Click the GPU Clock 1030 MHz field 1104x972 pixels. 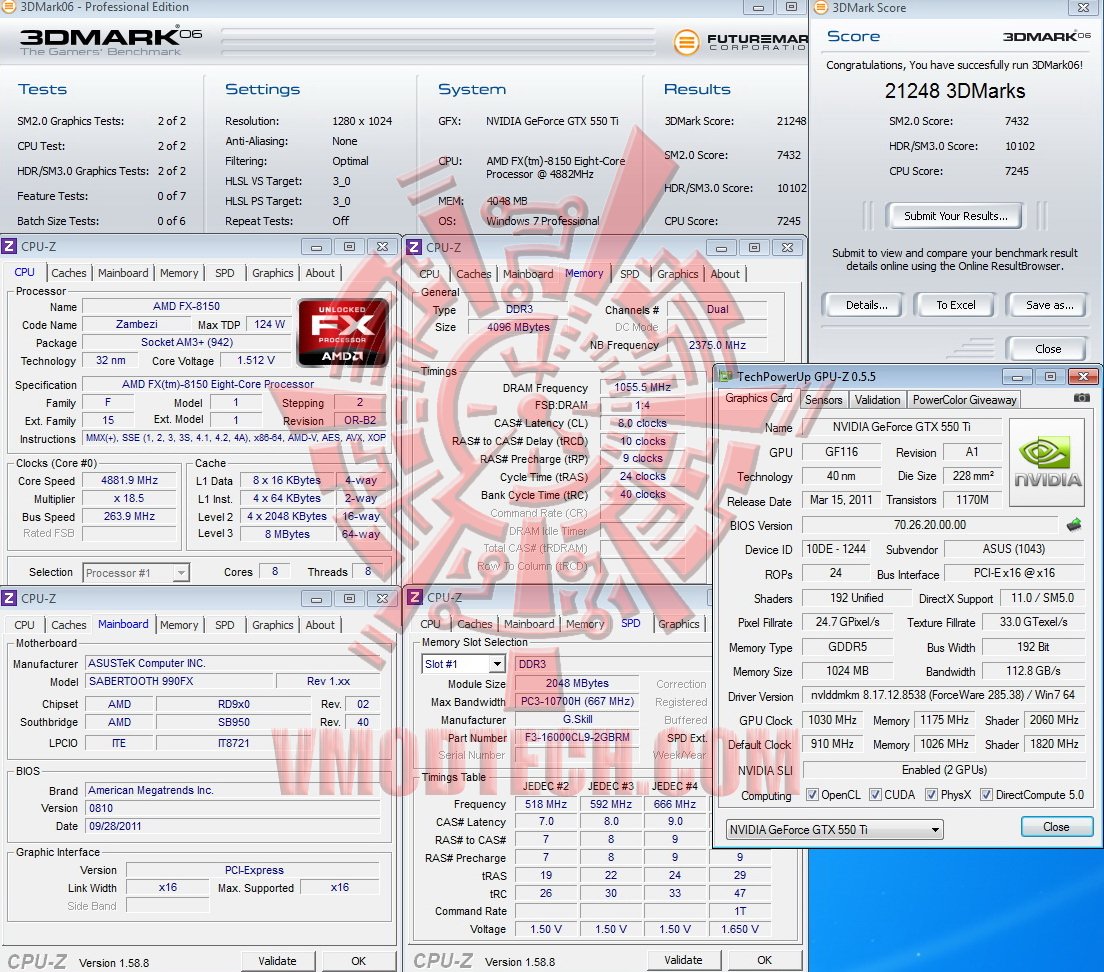(x=832, y=720)
